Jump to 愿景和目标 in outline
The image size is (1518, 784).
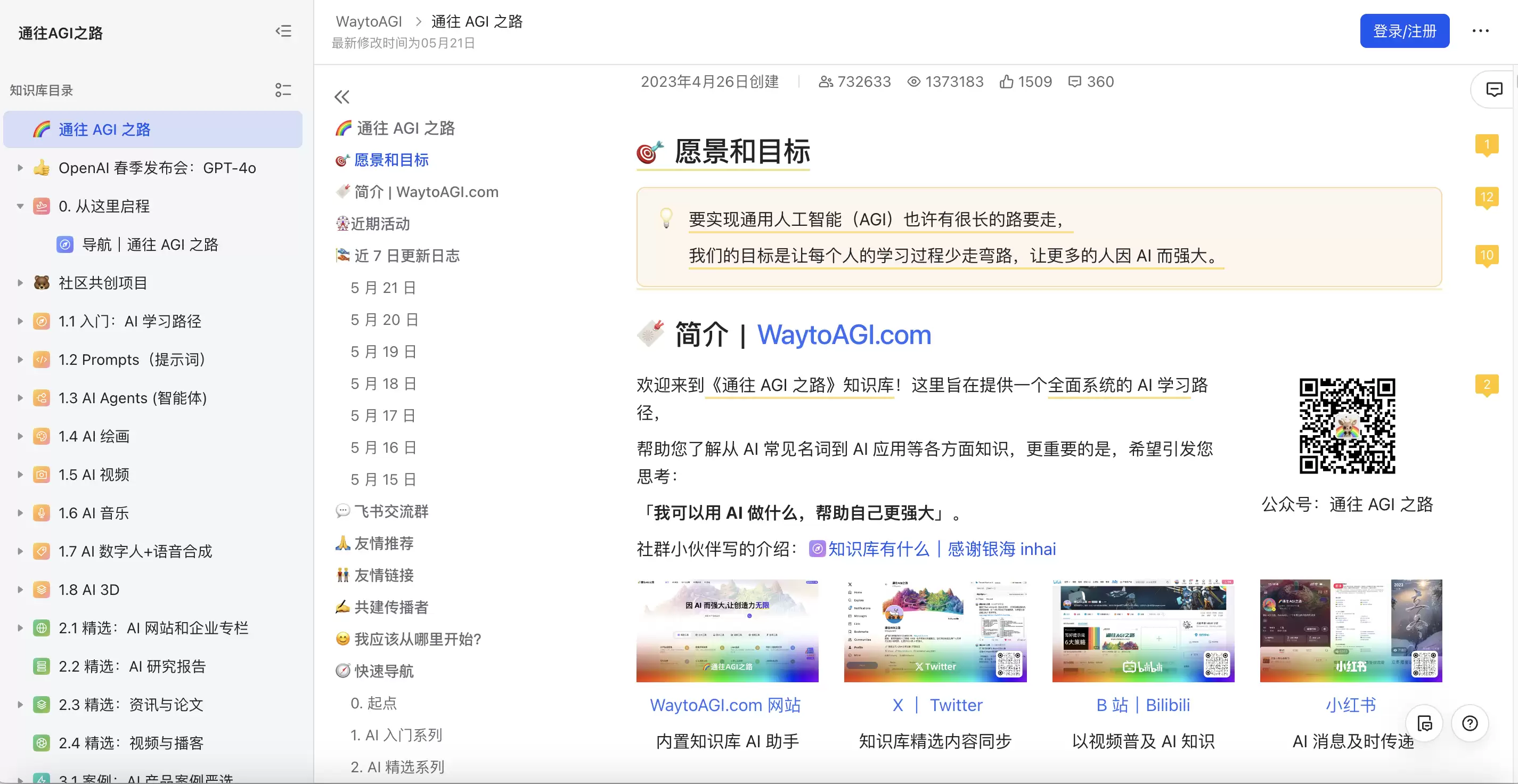[x=391, y=160]
